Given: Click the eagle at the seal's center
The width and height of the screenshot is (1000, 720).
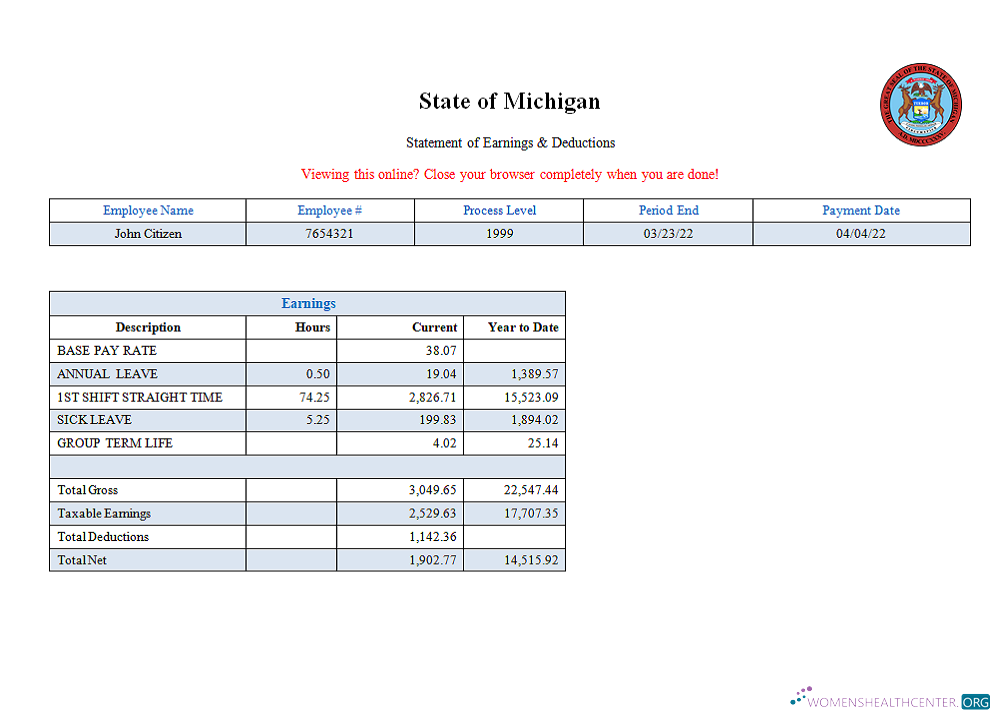Looking at the screenshot, I should click(x=921, y=90).
